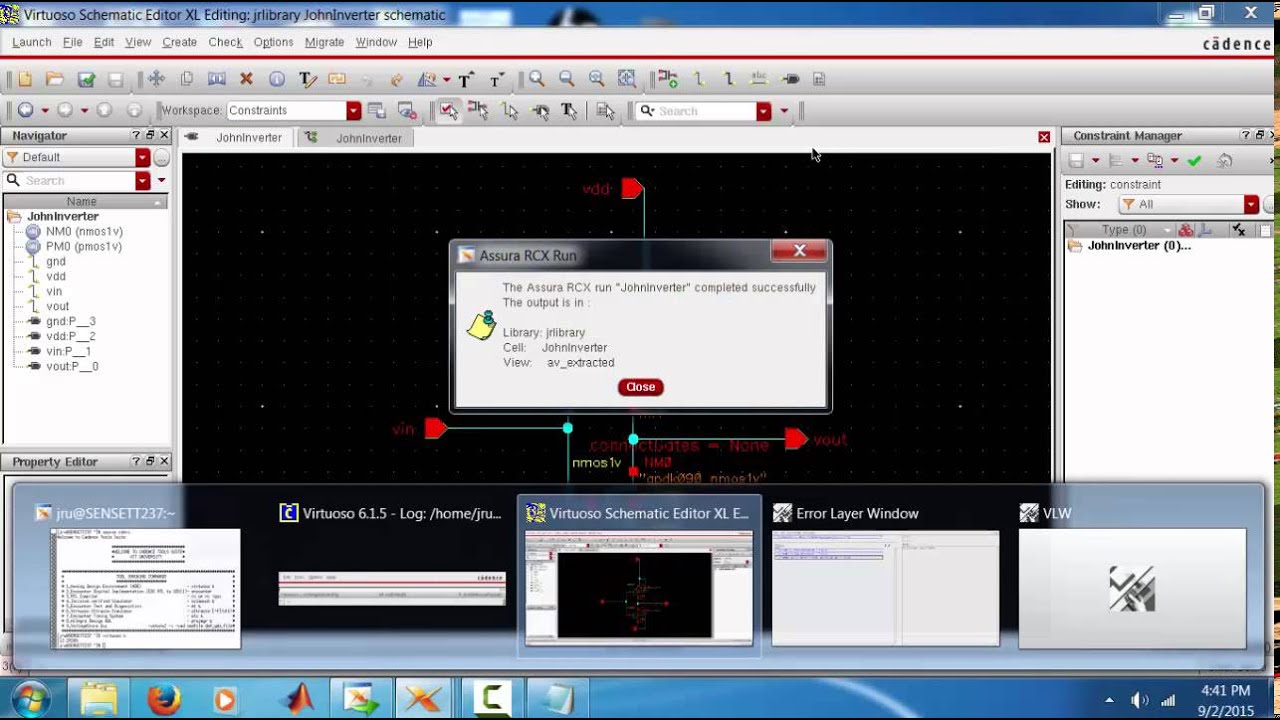1280x720 pixels.
Task: Click the options button beside the Navigator Default filter
Action: point(161,157)
